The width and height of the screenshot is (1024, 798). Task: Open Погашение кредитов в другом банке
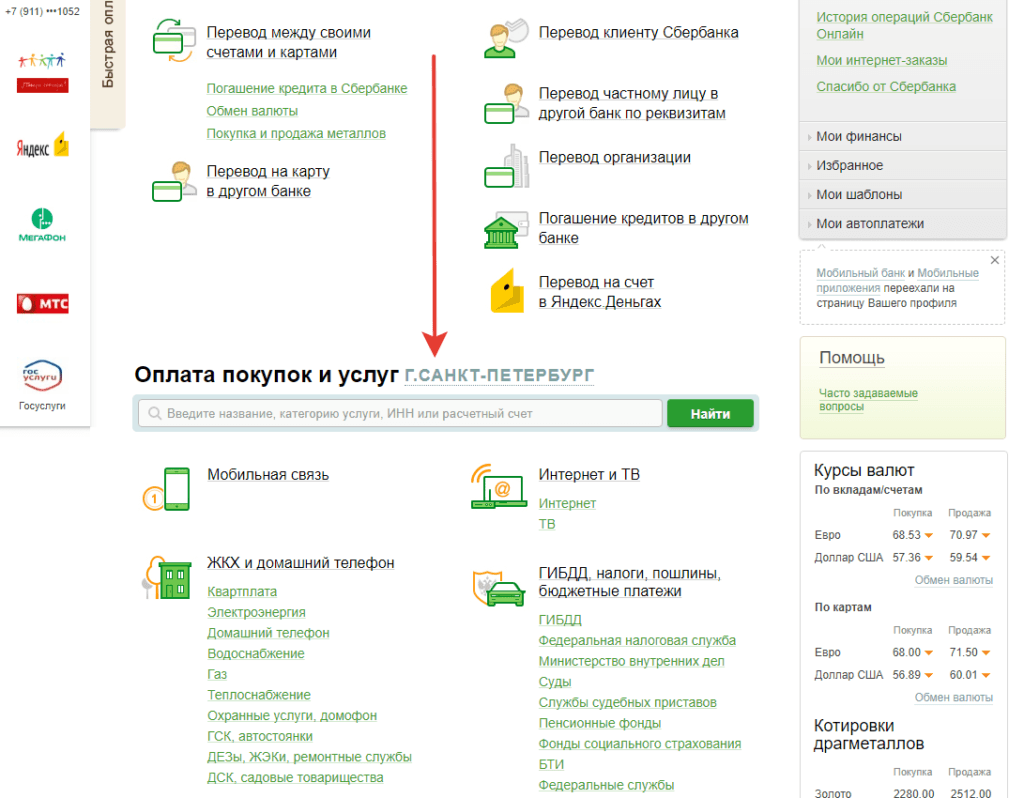pos(643,228)
